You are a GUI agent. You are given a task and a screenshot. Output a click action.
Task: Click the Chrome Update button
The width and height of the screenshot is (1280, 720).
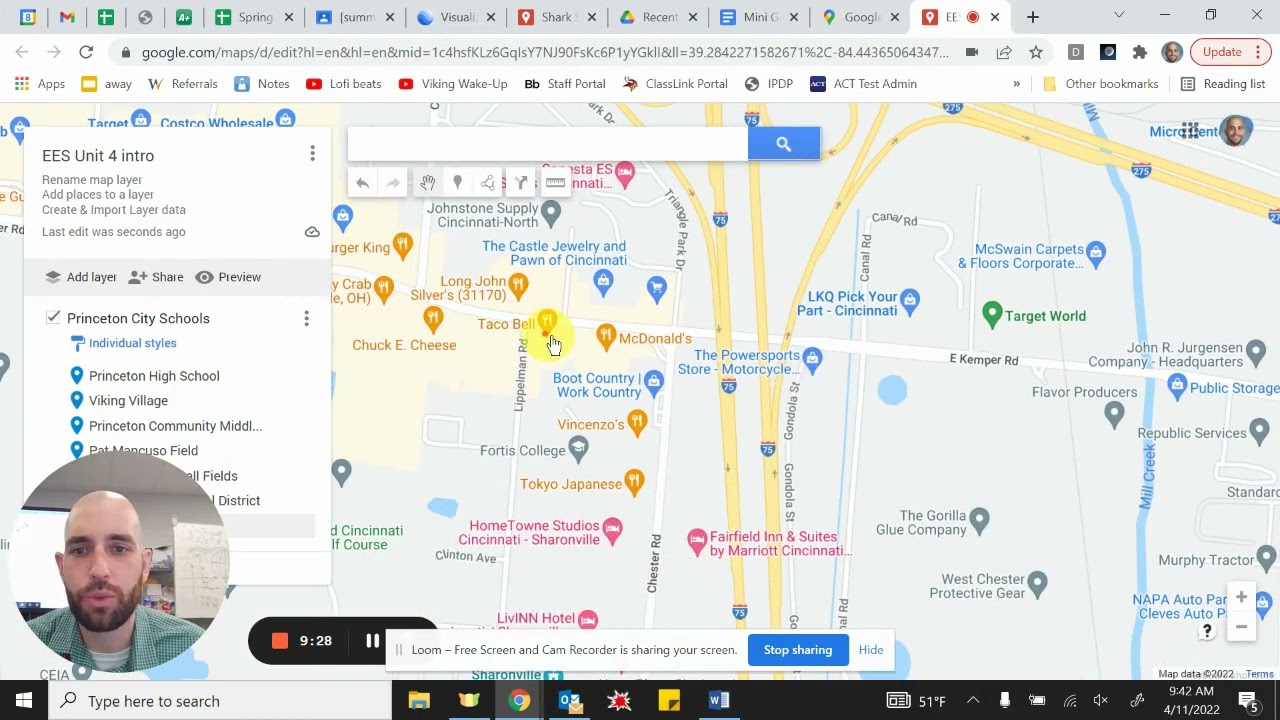(1230, 52)
